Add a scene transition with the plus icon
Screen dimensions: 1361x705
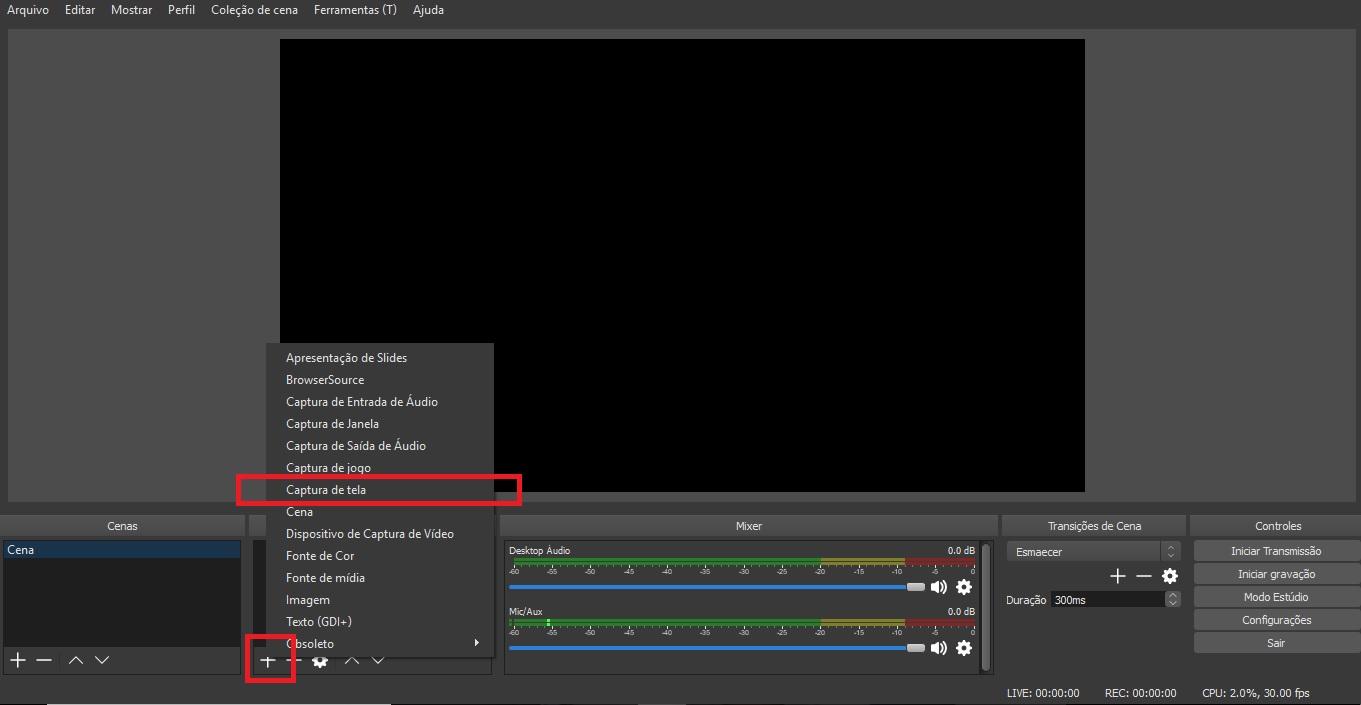1118,576
